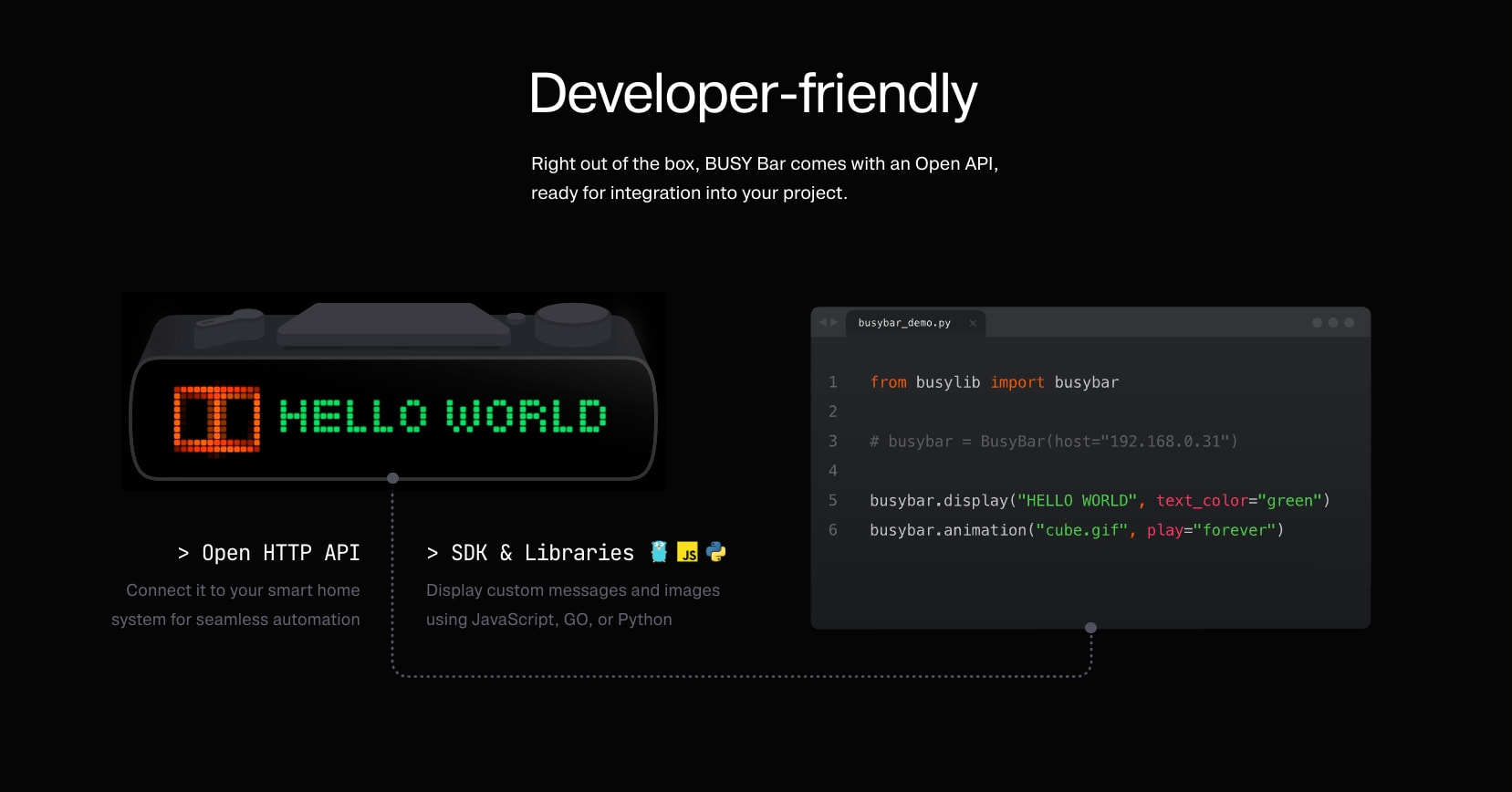Click the commented BusyBar host line

pos(1053,442)
